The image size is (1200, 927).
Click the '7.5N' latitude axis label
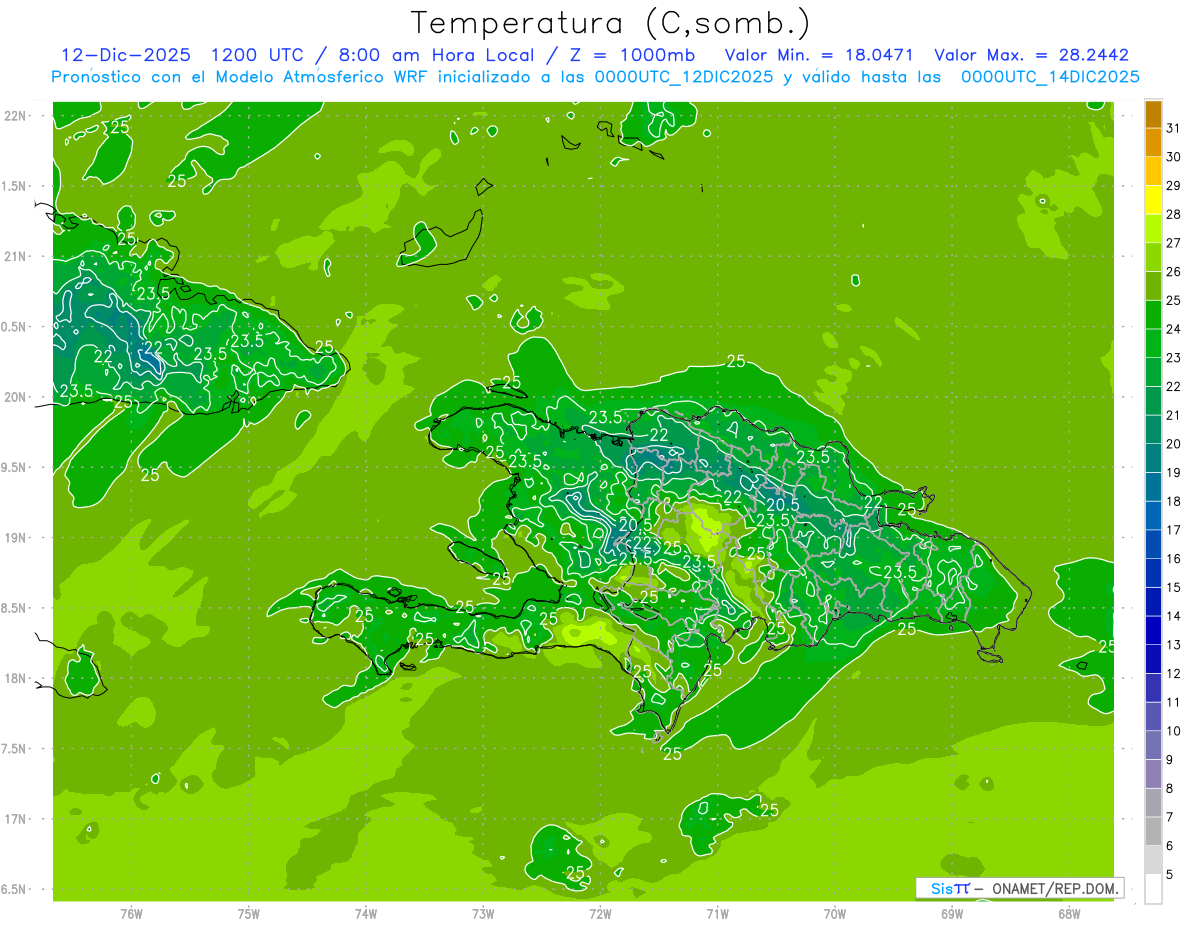[x=15, y=749]
